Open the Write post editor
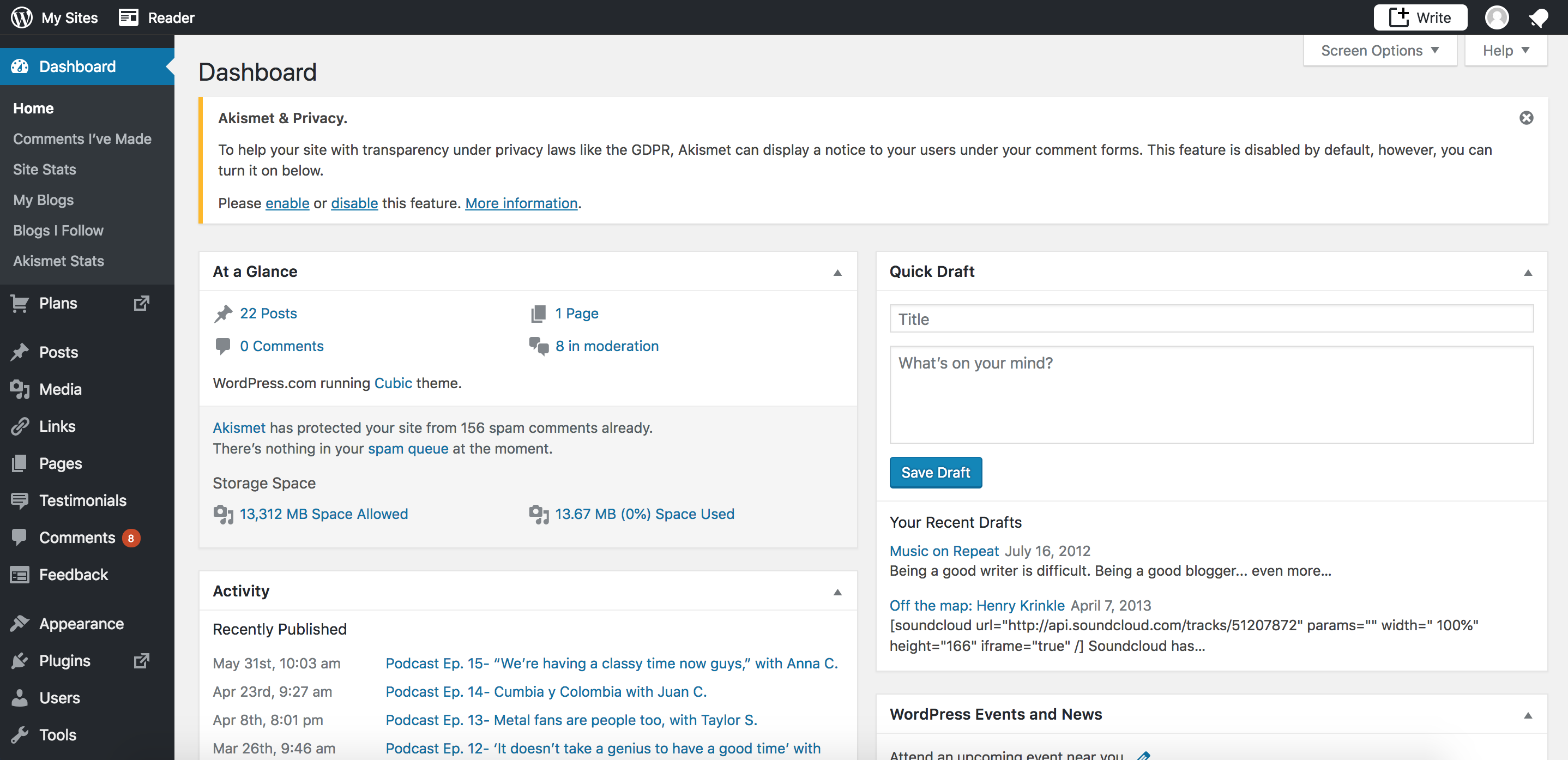The width and height of the screenshot is (1568, 760). tap(1420, 17)
